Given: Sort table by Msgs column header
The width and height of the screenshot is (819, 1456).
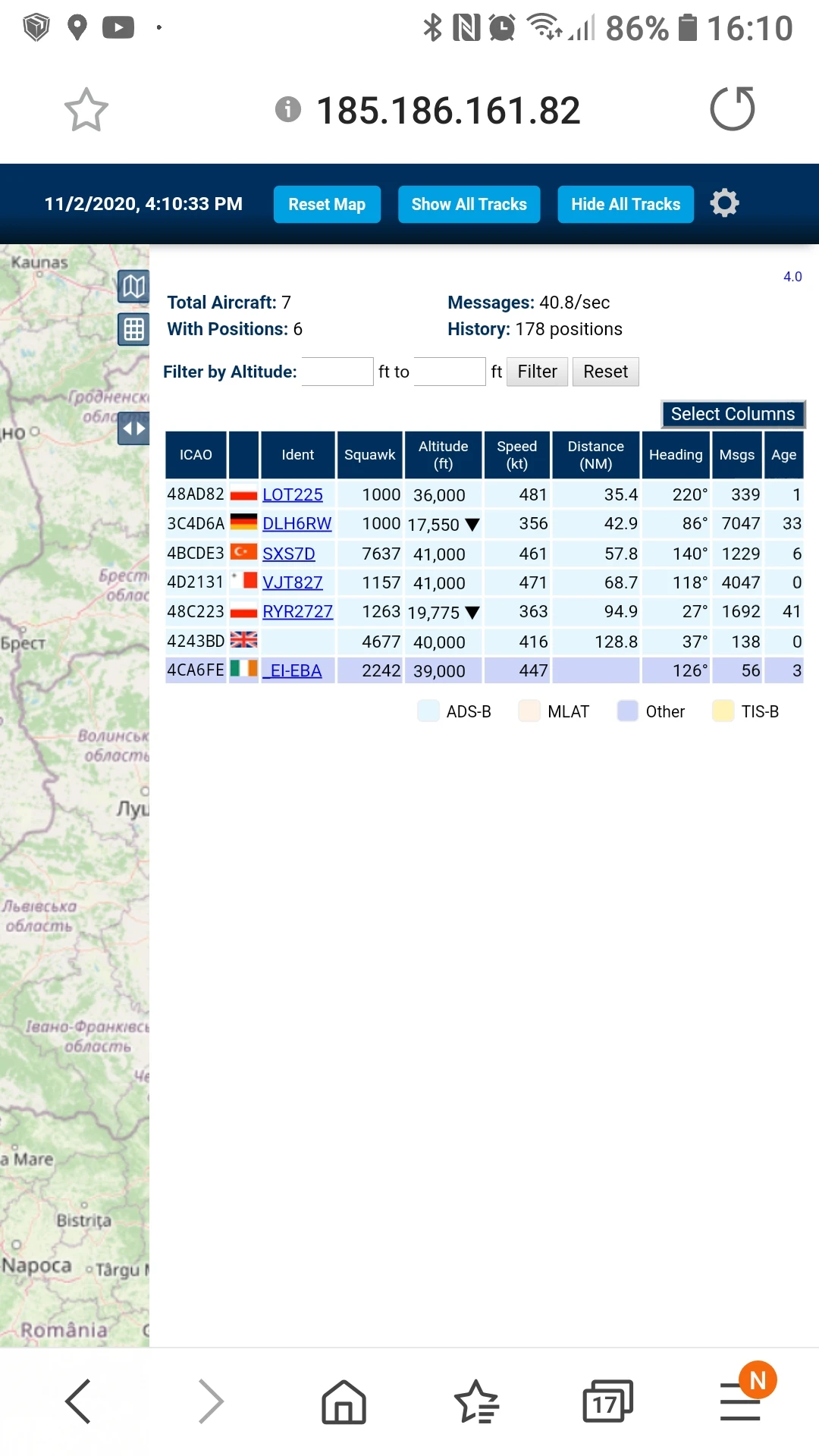Looking at the screenshot, I should point(737,455).
